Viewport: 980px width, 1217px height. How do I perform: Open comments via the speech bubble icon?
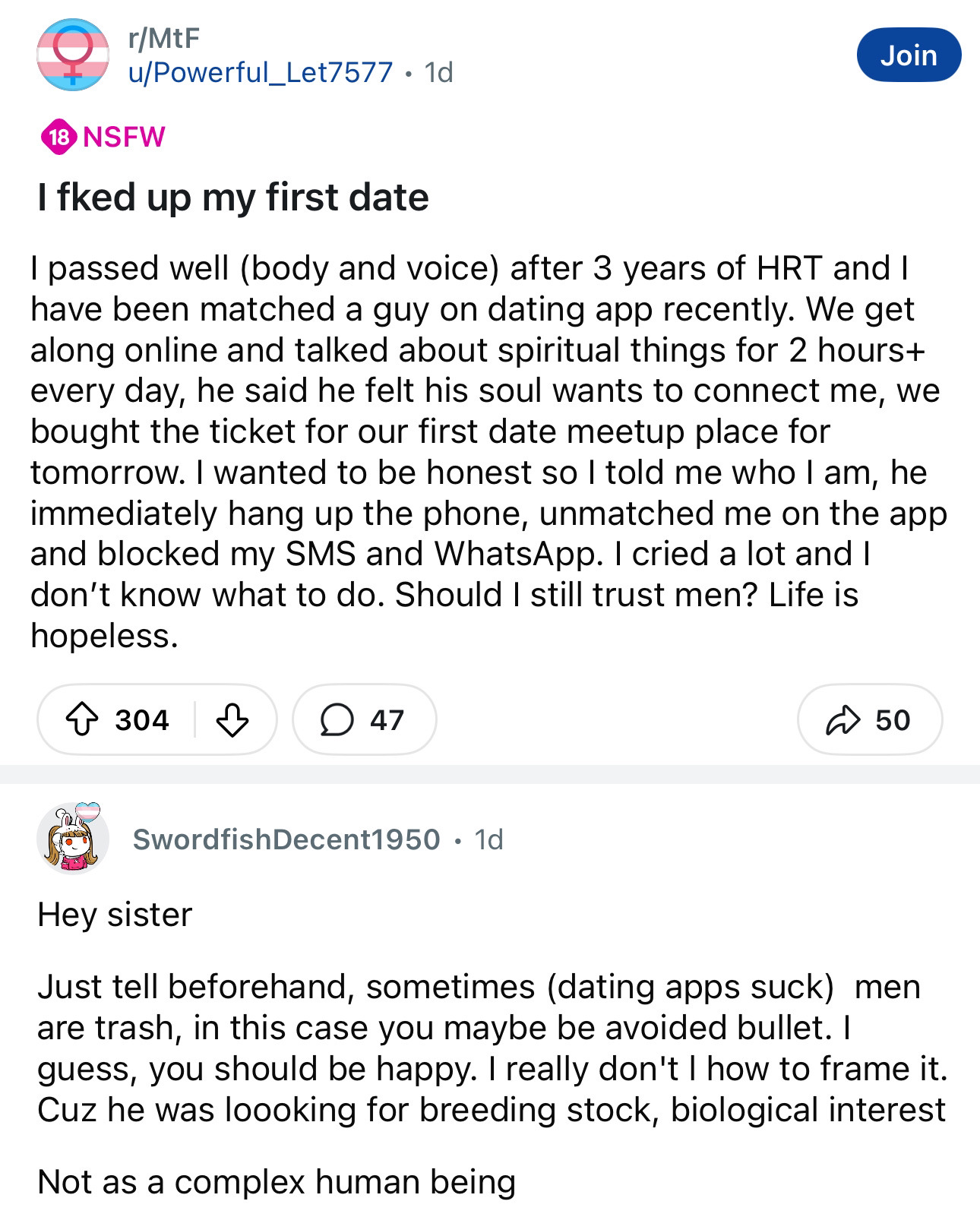(x=337, y=719)
